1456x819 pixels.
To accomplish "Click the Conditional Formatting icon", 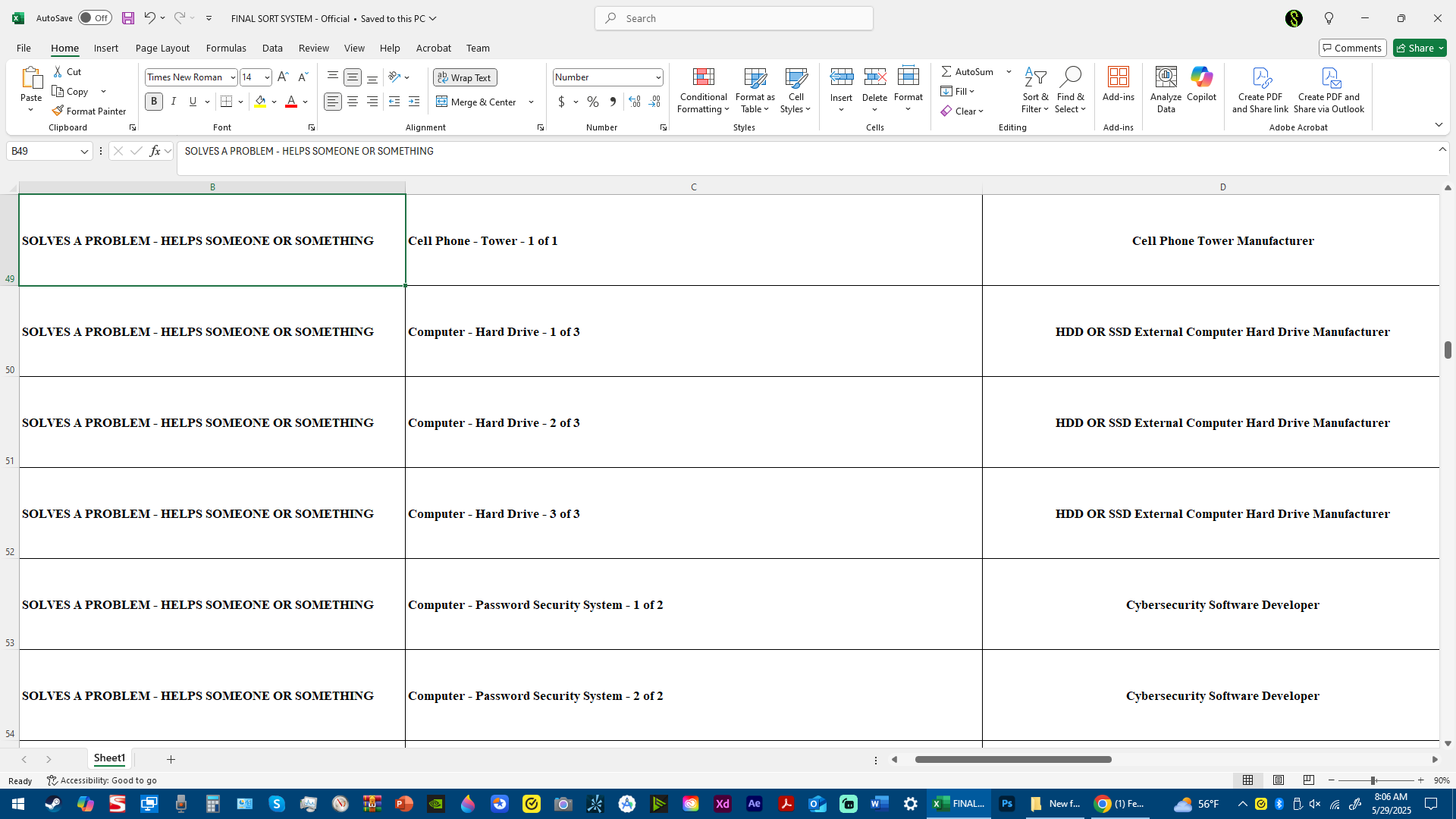I will pos(703,77).
